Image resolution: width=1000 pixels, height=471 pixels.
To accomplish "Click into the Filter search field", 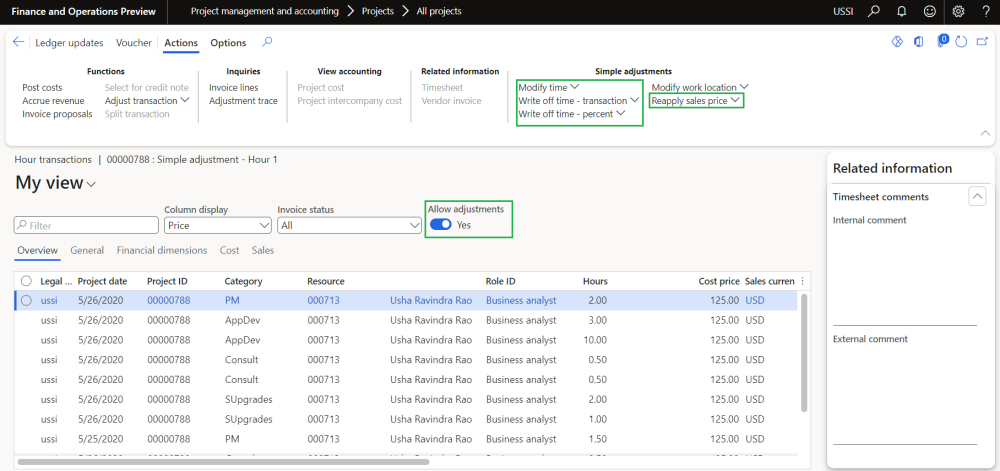I will pyautogui.click(x=88, y=226).
